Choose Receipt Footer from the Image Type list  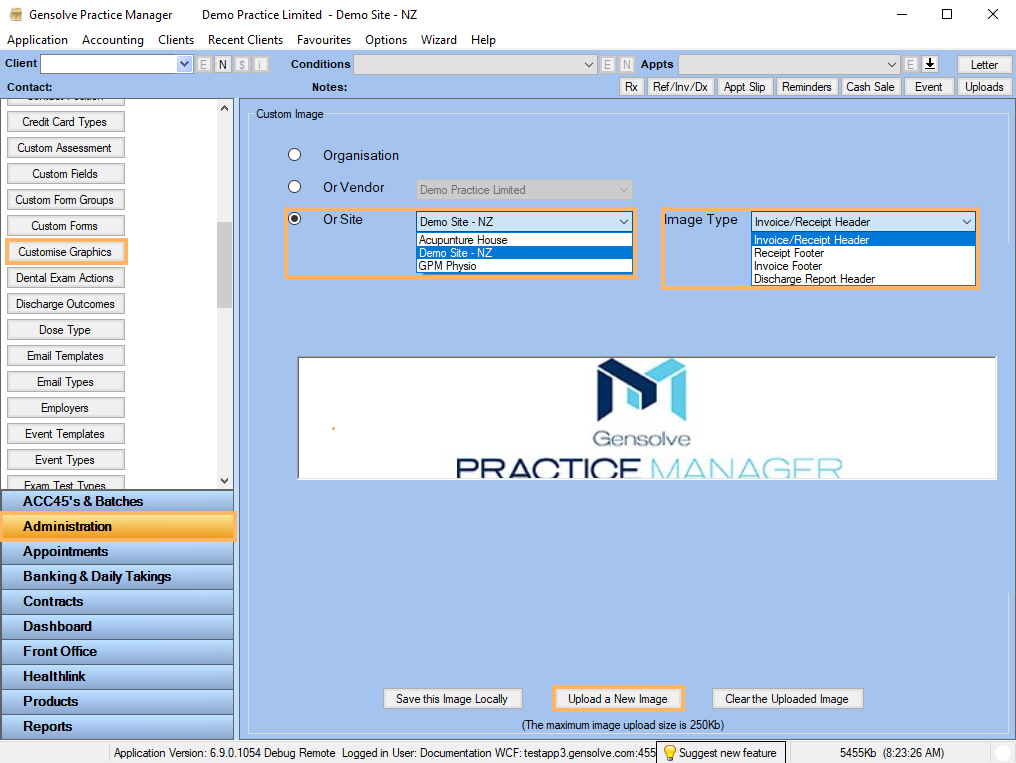click(864, 253)
